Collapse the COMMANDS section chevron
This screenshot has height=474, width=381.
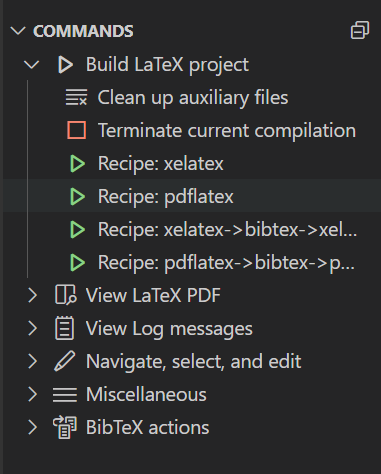18,31
